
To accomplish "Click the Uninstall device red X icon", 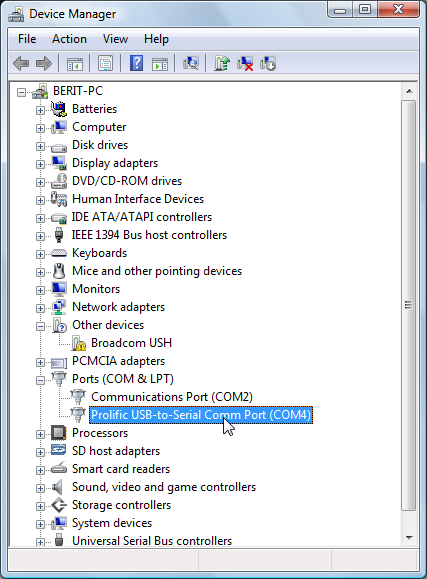I will (245, 63).
